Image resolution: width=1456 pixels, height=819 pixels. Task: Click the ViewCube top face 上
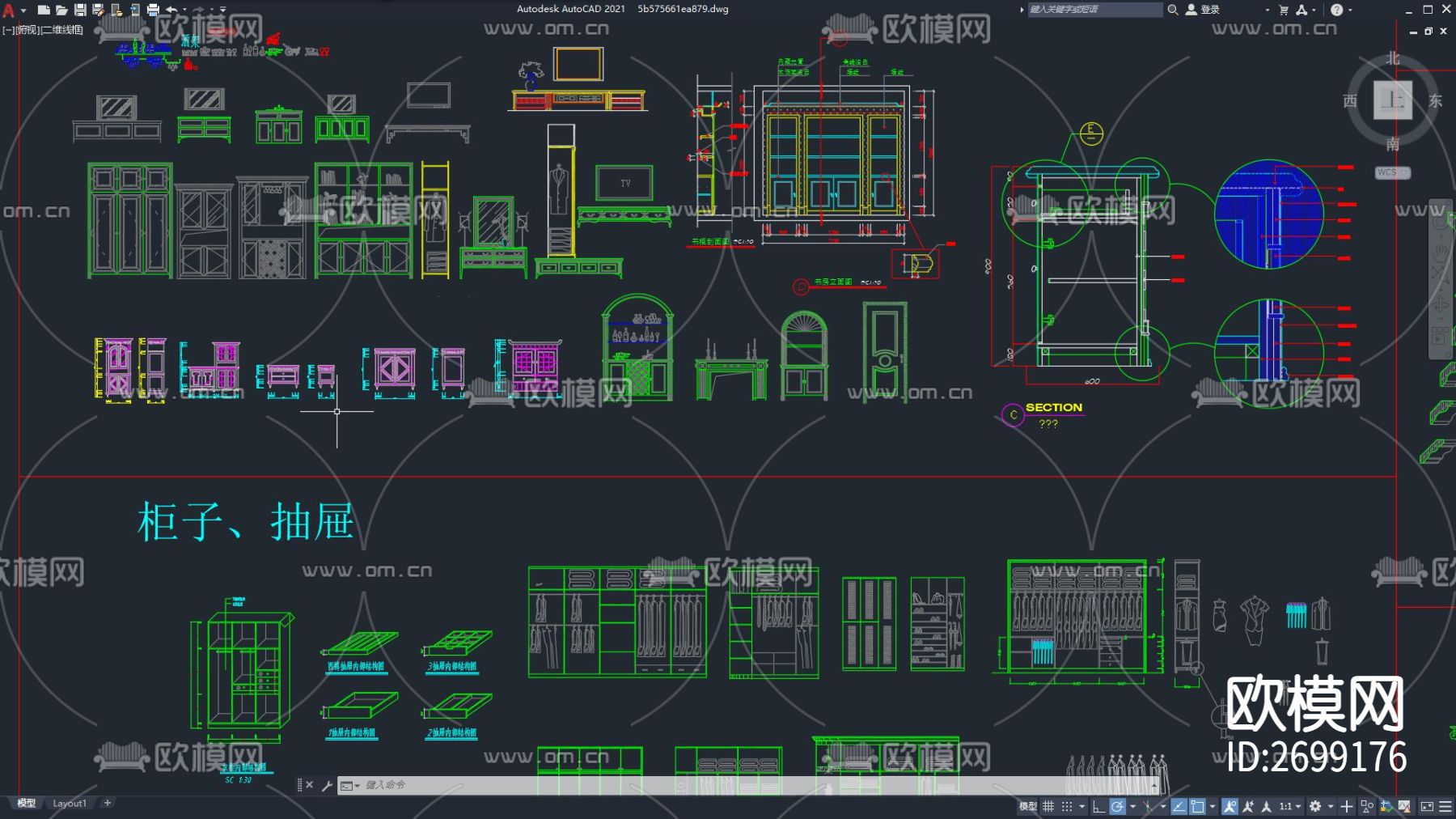point(1392,100)
